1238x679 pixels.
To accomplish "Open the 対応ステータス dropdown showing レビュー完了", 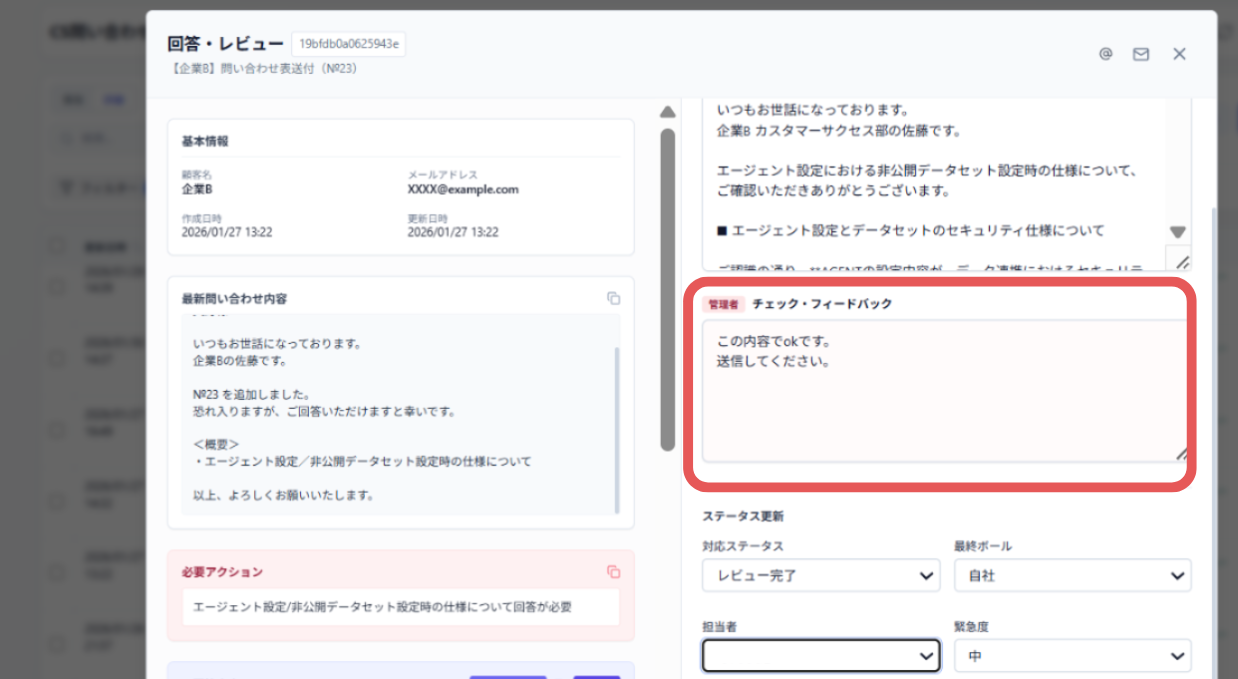I will click(820, 576).
